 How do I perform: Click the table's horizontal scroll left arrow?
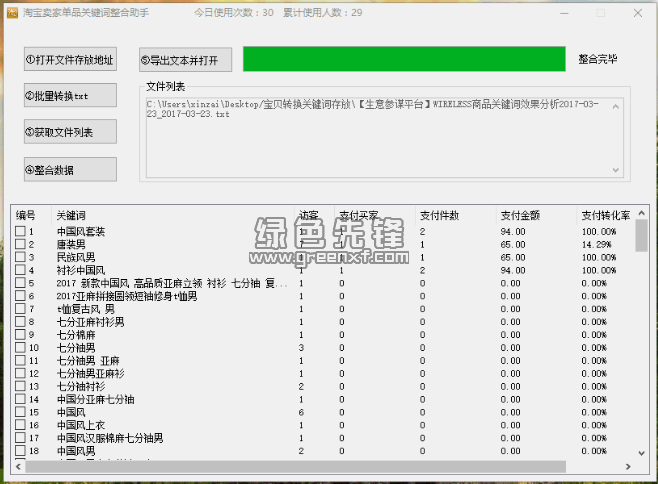click(x=18, y=466)
